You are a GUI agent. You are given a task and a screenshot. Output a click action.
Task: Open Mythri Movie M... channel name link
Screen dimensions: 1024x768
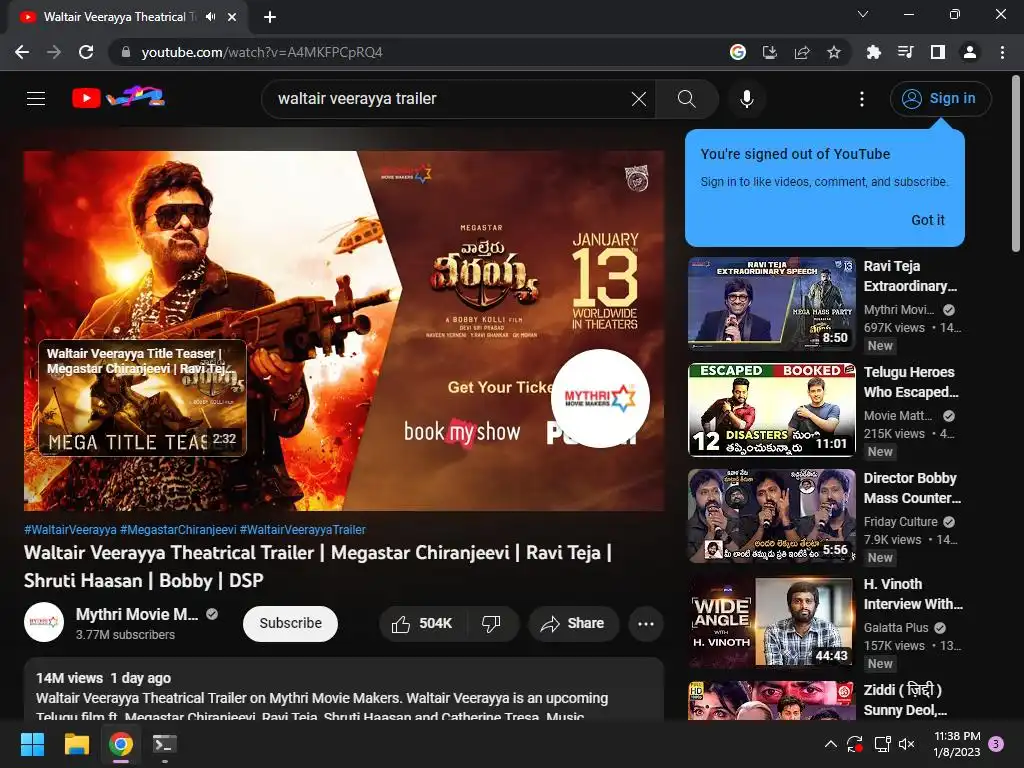point(137,614)
